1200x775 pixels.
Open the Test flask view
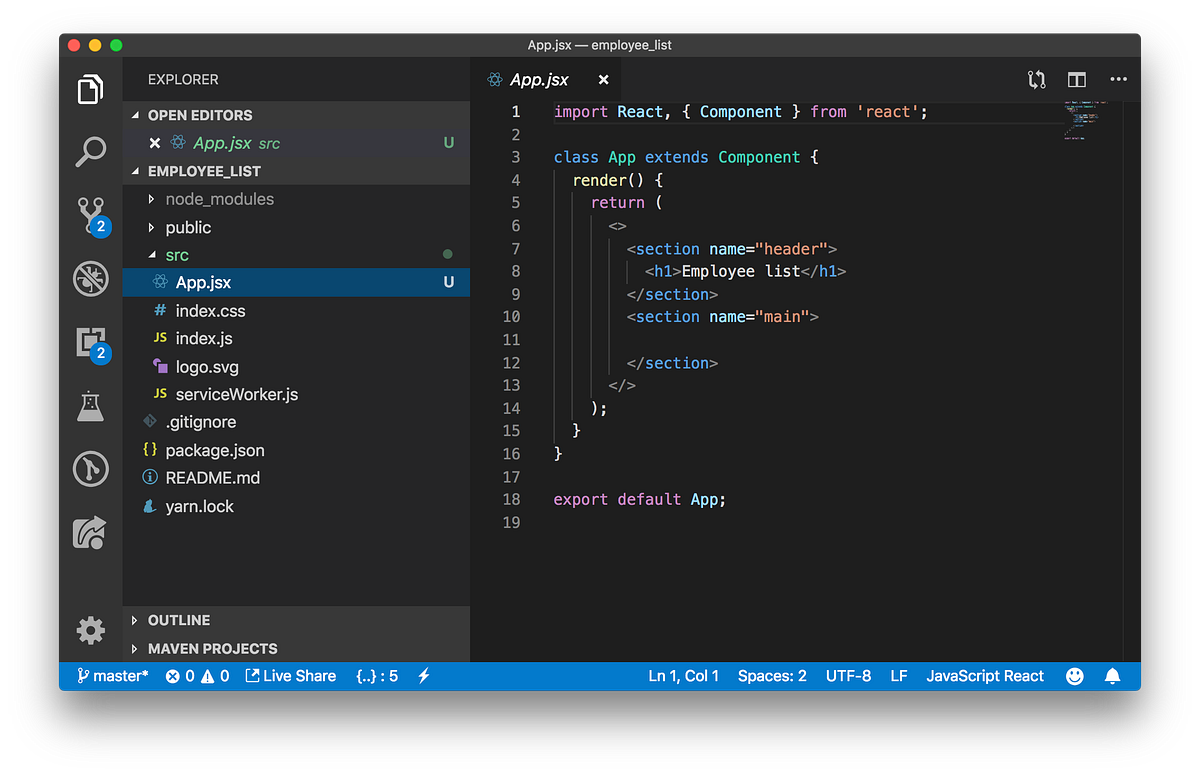[90, 405]
